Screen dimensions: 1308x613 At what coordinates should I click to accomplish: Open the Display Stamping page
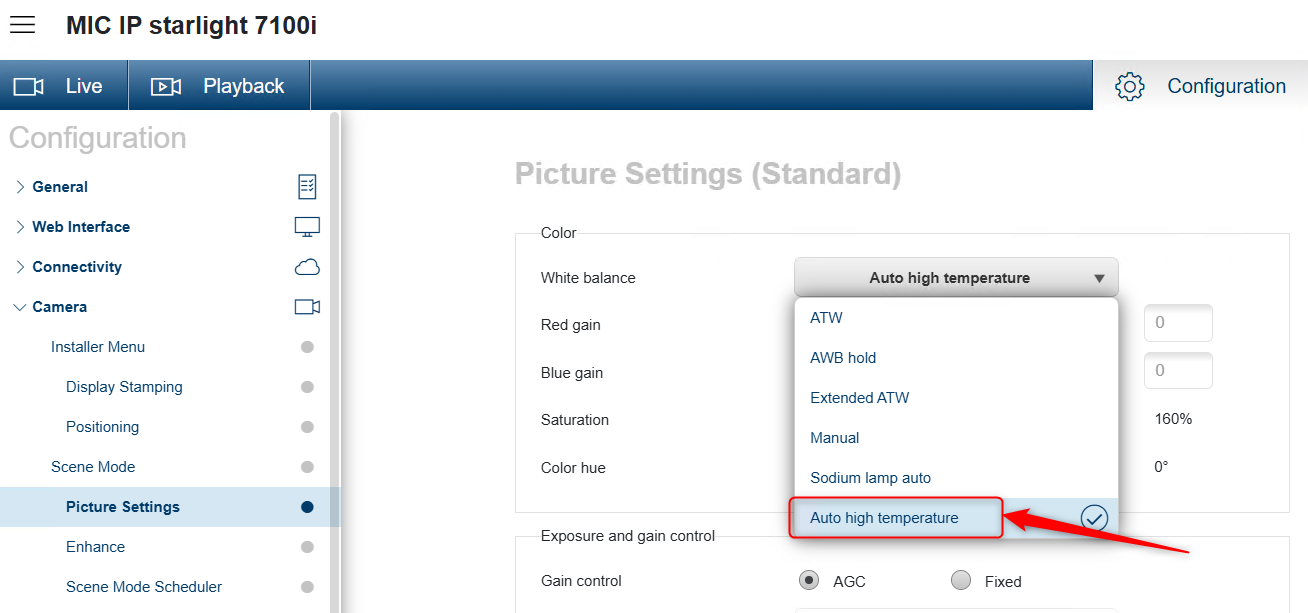(124, 387)
